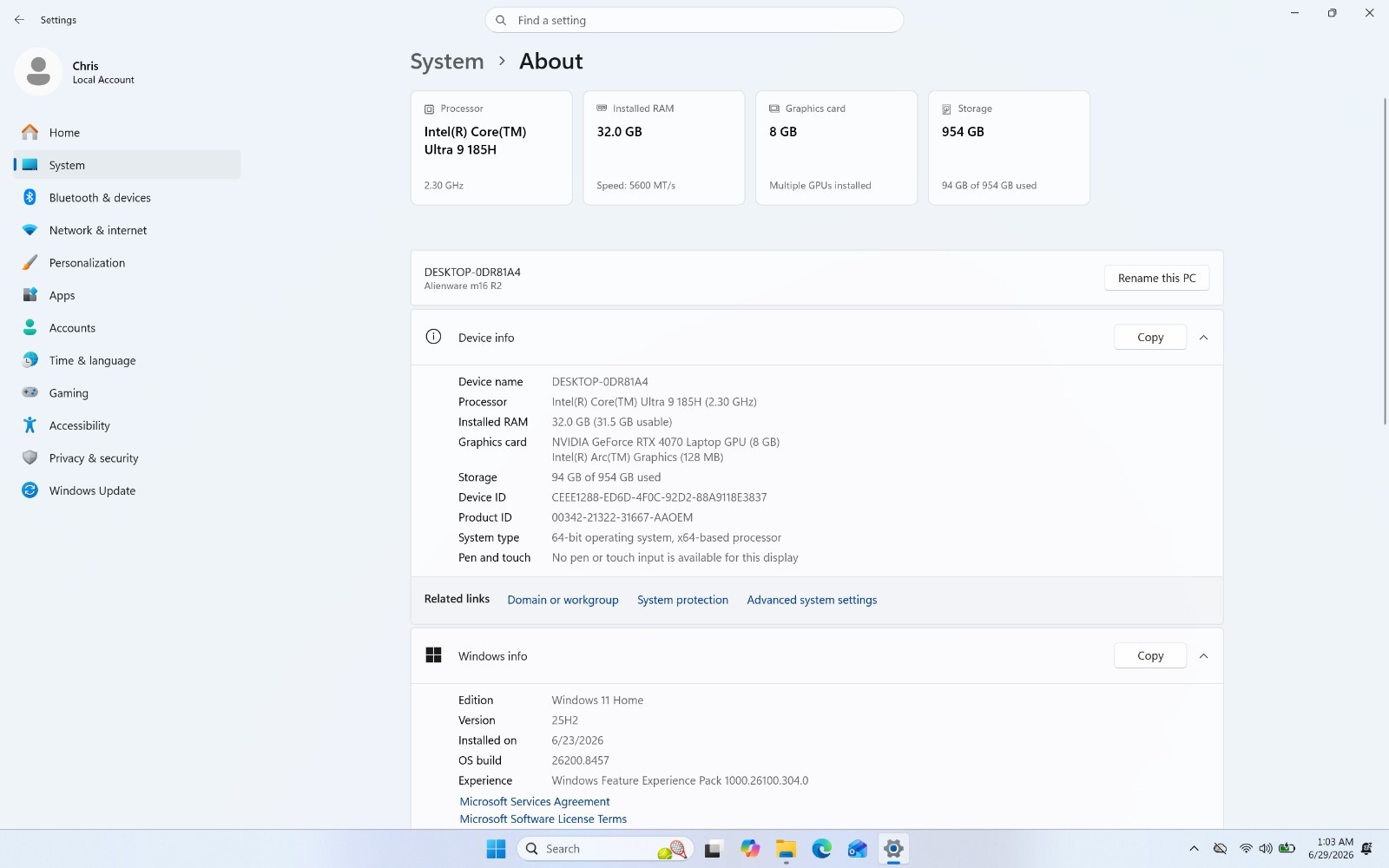Screen dimensions: 1389x868
Task: Open Home in the Settings sidebar
Action: click(128, 132)
